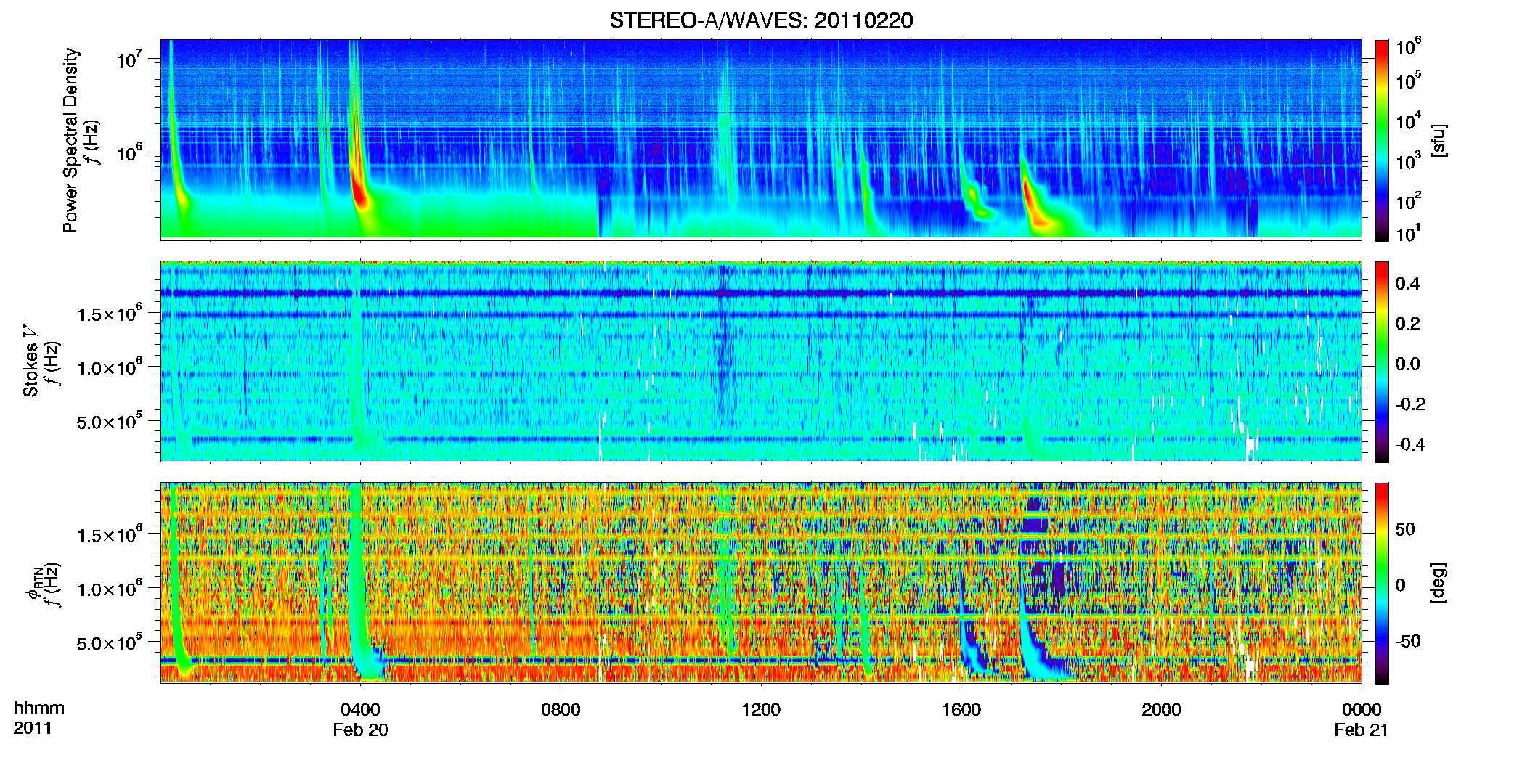Click the [deg] unit label
Image resolution: width=1522 pixels, height=784 pixels.
point(1438,583)
